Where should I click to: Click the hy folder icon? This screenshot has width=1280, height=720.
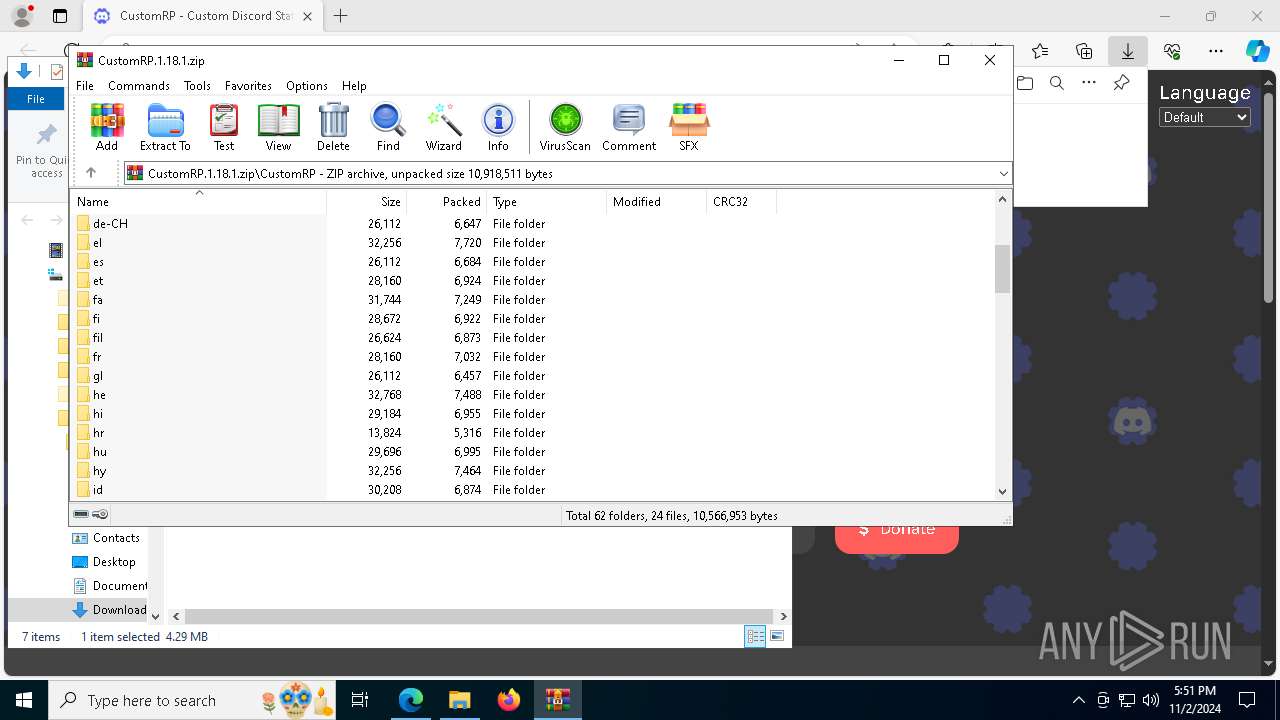tap(84, 471)
